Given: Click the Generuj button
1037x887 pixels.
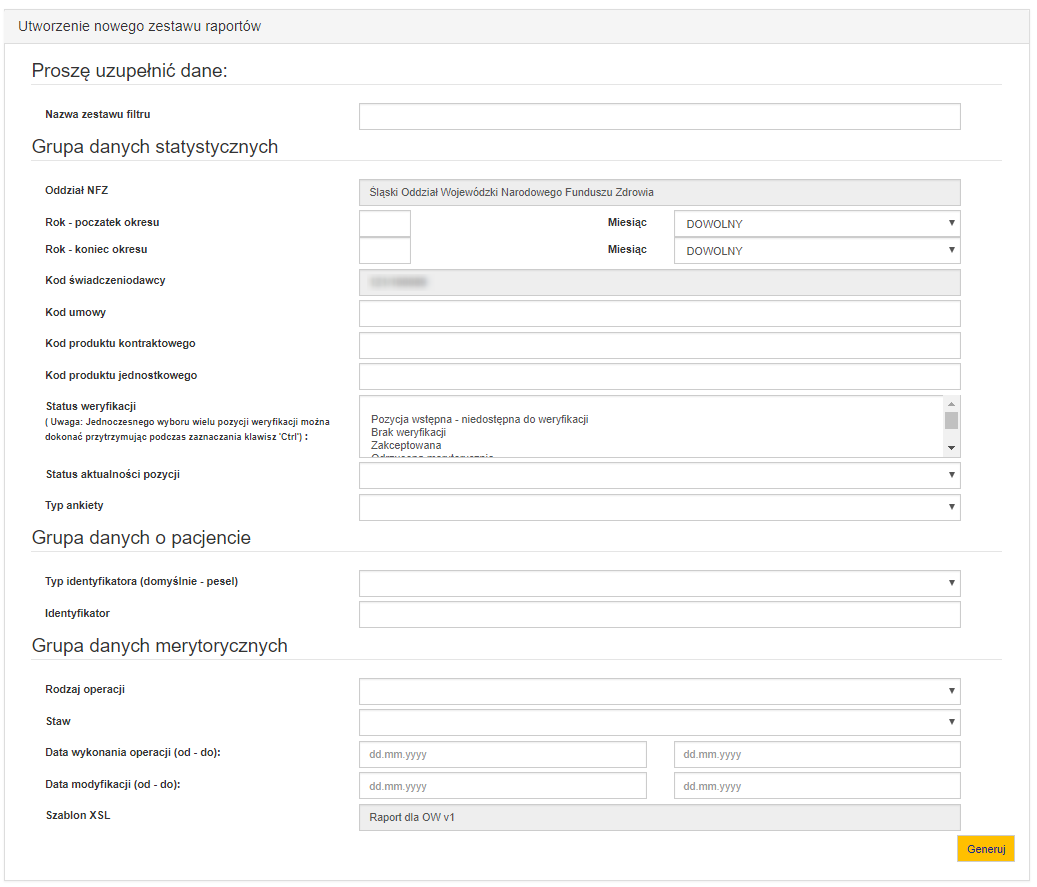Looking at the screenshot, I should 985,848.
